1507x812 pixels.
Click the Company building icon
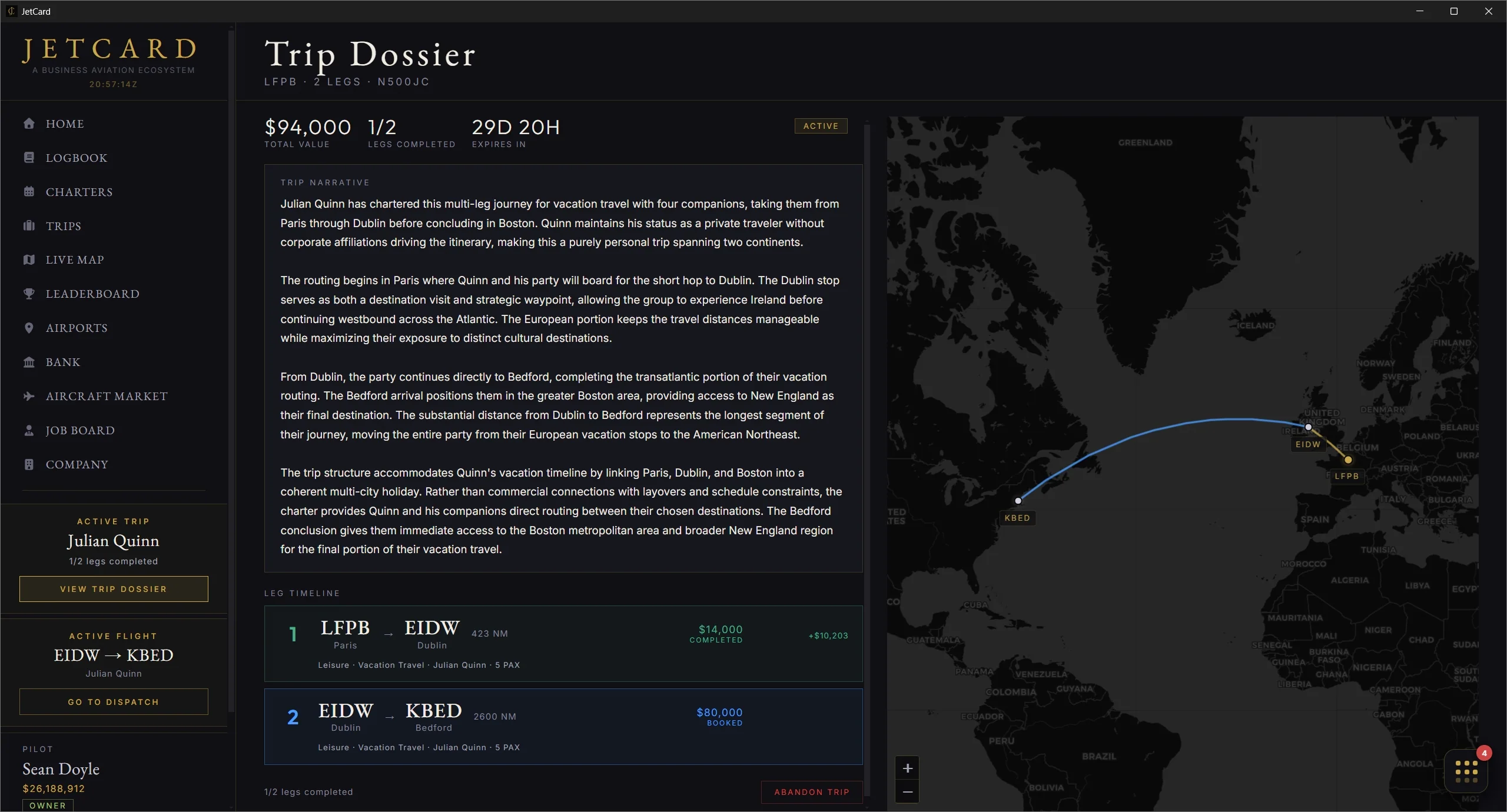point(29,465)
